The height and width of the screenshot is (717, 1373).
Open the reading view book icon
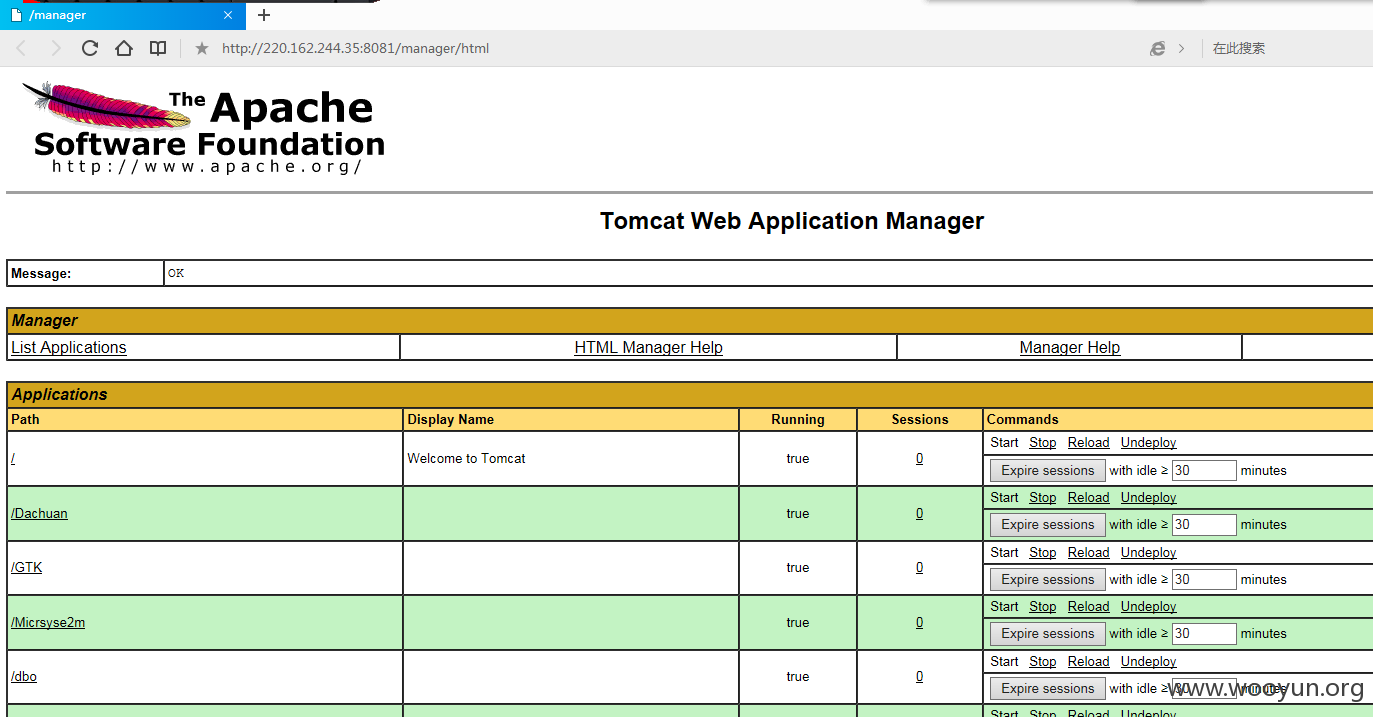157,48
